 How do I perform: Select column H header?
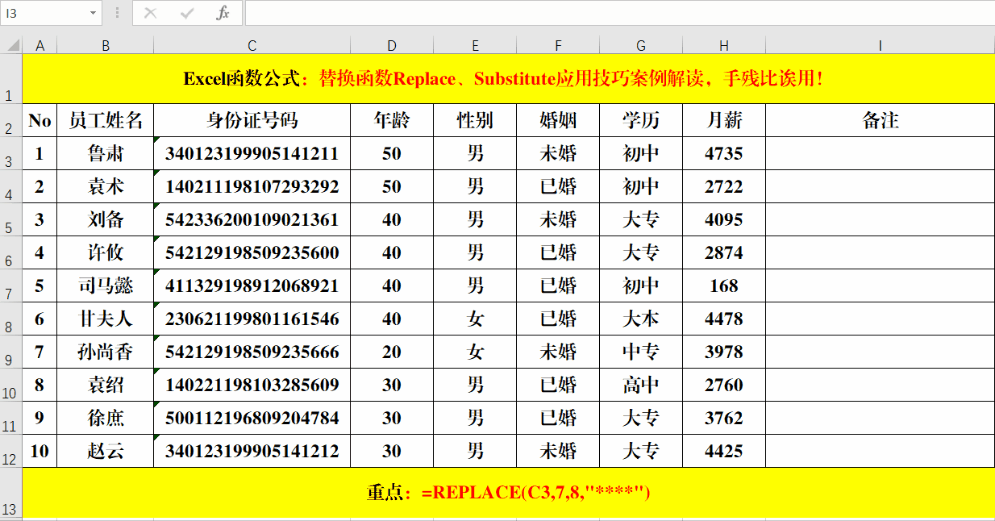(x=724, y=45)
